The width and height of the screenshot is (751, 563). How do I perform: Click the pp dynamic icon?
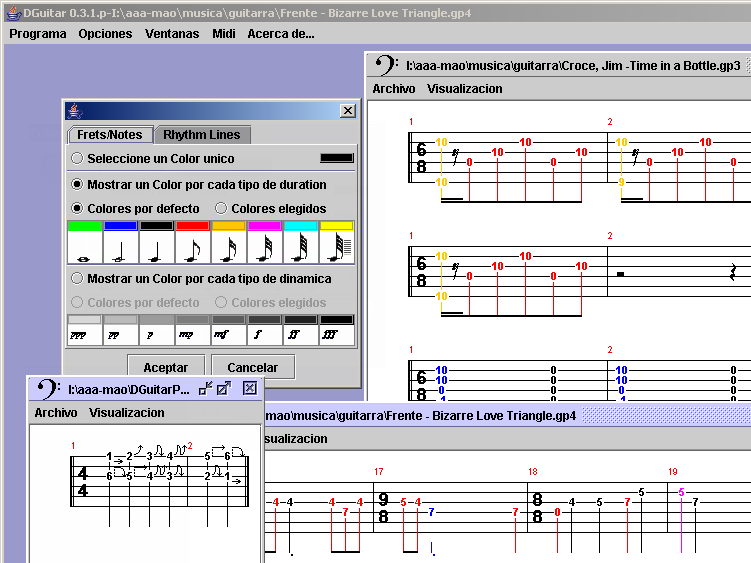coord(121,335)
